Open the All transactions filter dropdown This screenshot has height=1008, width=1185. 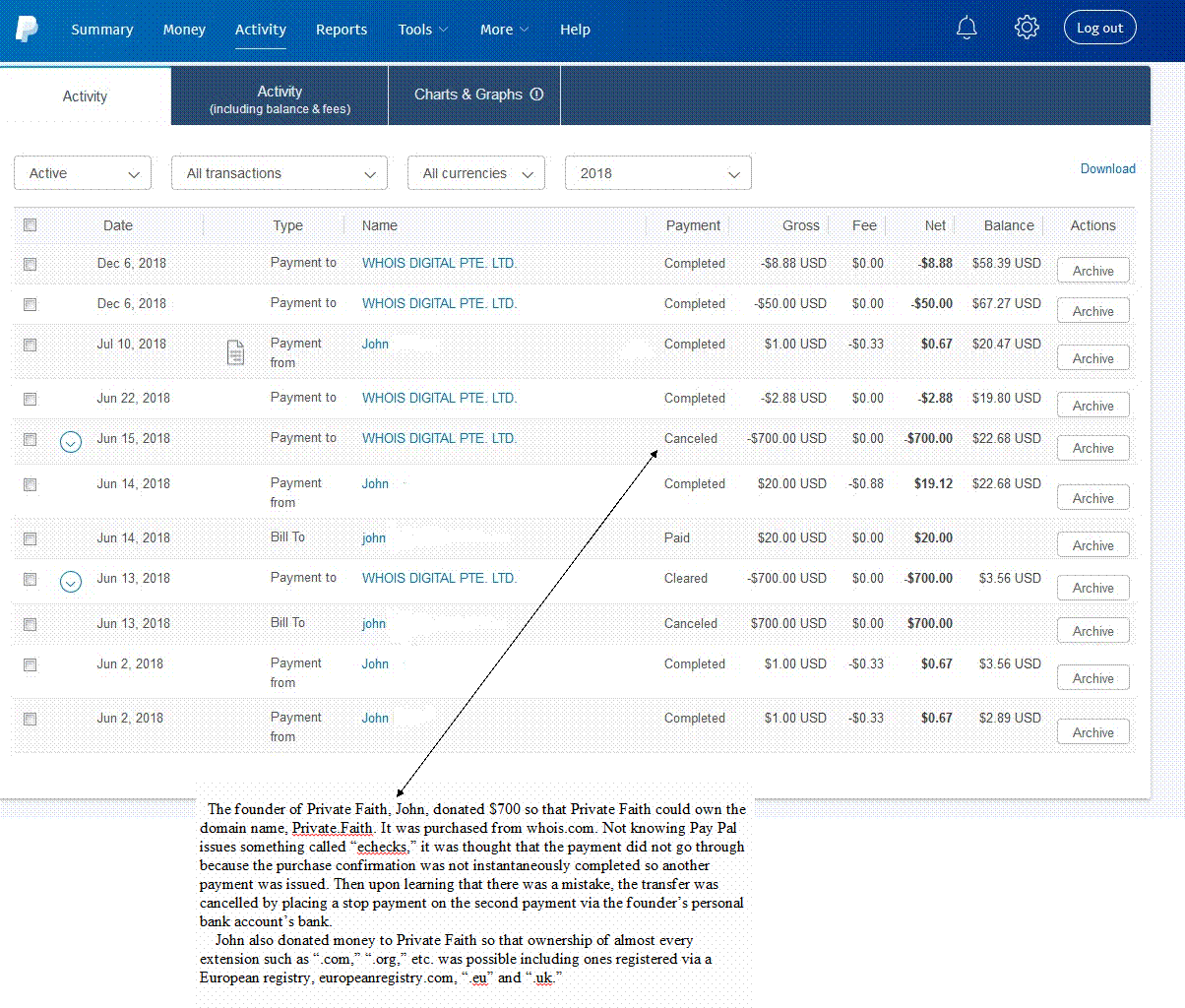coord(280,173)
